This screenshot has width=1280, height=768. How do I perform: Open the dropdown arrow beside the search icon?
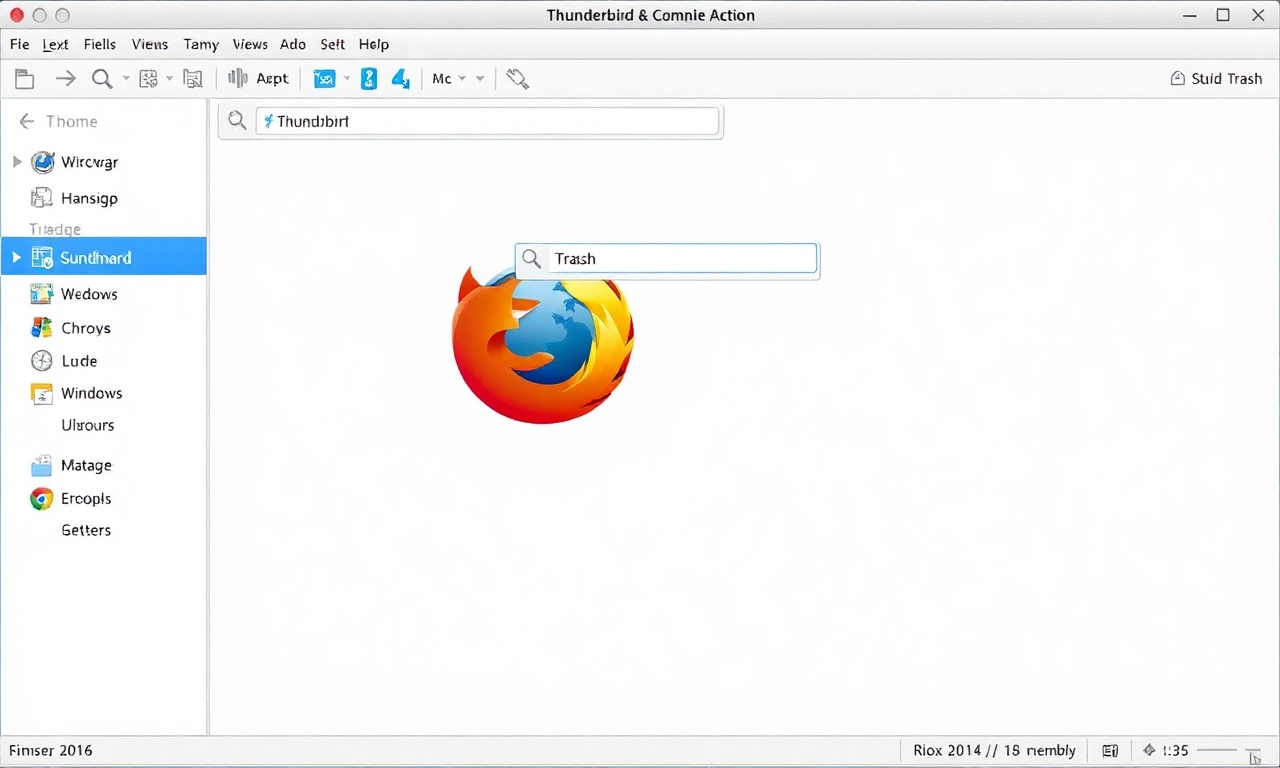pos(126,79)
